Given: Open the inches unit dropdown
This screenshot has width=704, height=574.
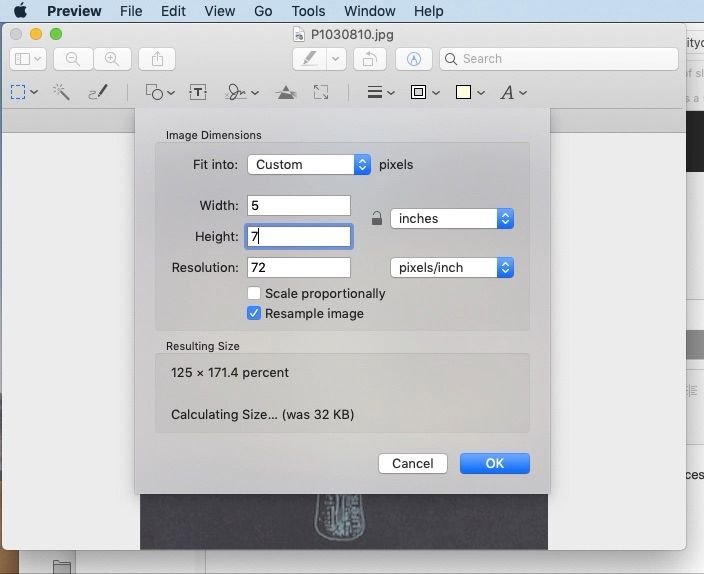Looking at the screenshot, I should coord(451,219).
